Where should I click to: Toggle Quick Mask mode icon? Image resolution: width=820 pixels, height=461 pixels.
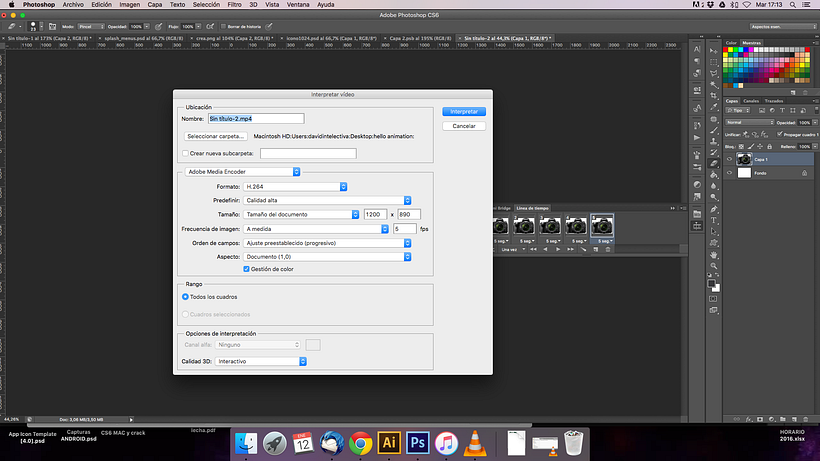click(x=713, y=299)
